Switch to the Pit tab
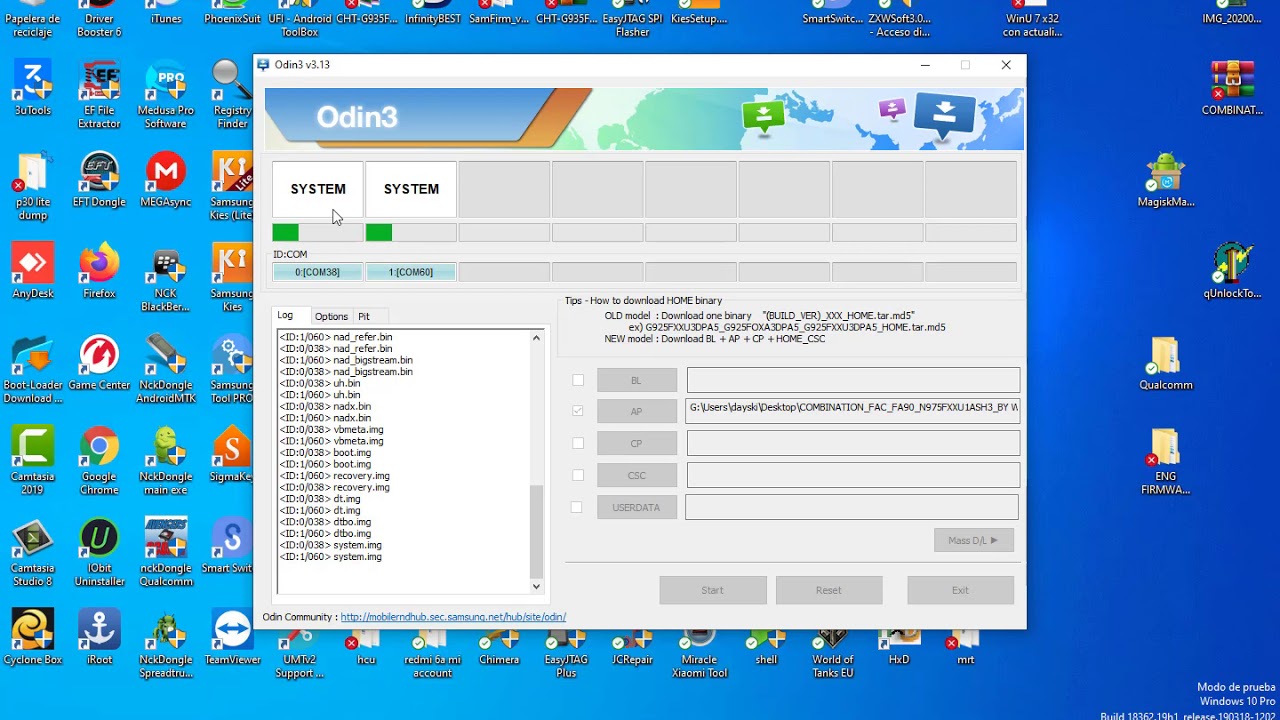The image size is (1280, 720). (x=364, y=316)
